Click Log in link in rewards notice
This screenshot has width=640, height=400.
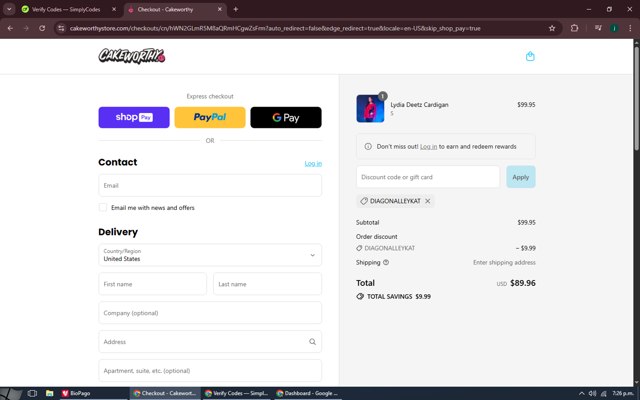tap(429, 147)
